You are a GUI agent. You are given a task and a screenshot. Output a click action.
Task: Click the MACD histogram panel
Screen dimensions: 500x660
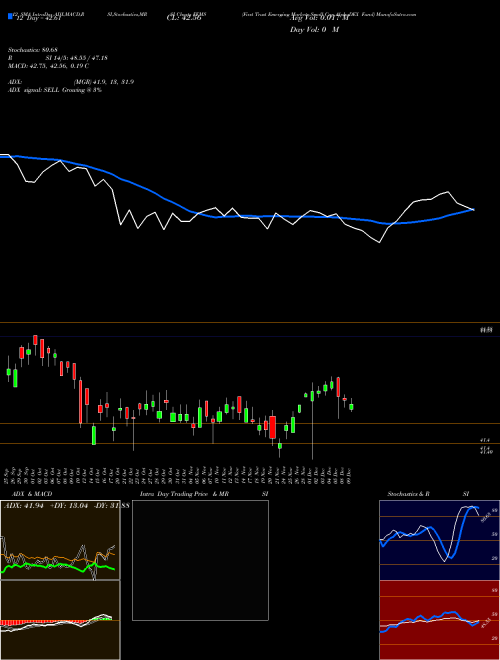[x=60, y=620]
